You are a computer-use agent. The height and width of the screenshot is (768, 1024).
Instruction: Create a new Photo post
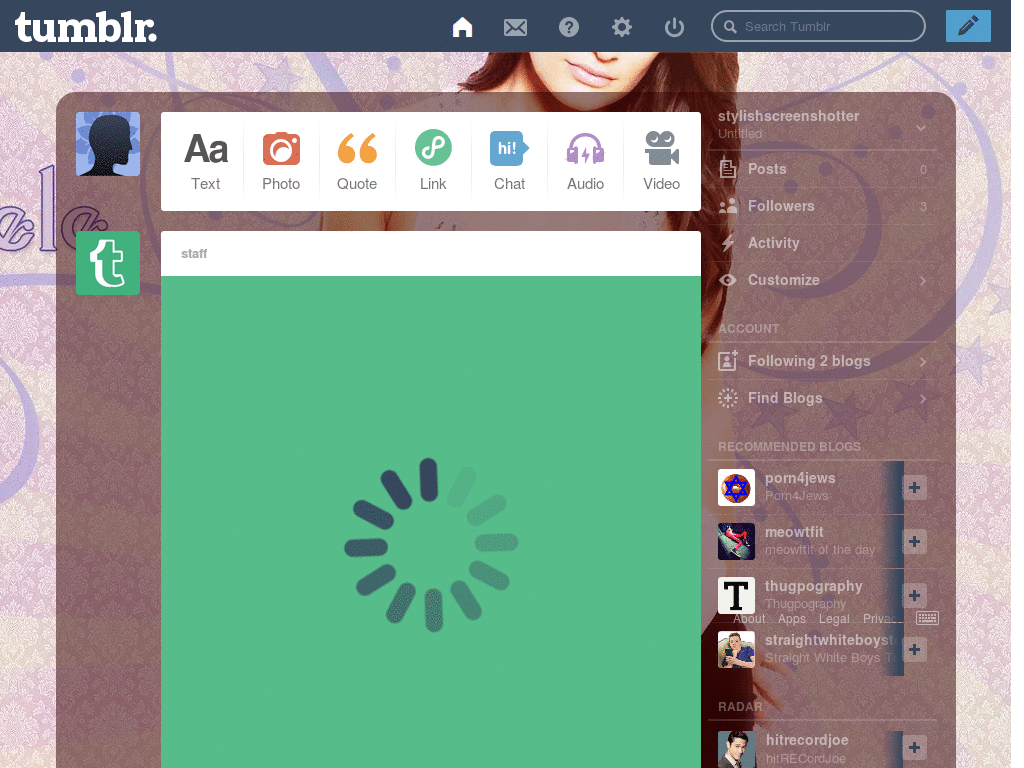(281, 161)
